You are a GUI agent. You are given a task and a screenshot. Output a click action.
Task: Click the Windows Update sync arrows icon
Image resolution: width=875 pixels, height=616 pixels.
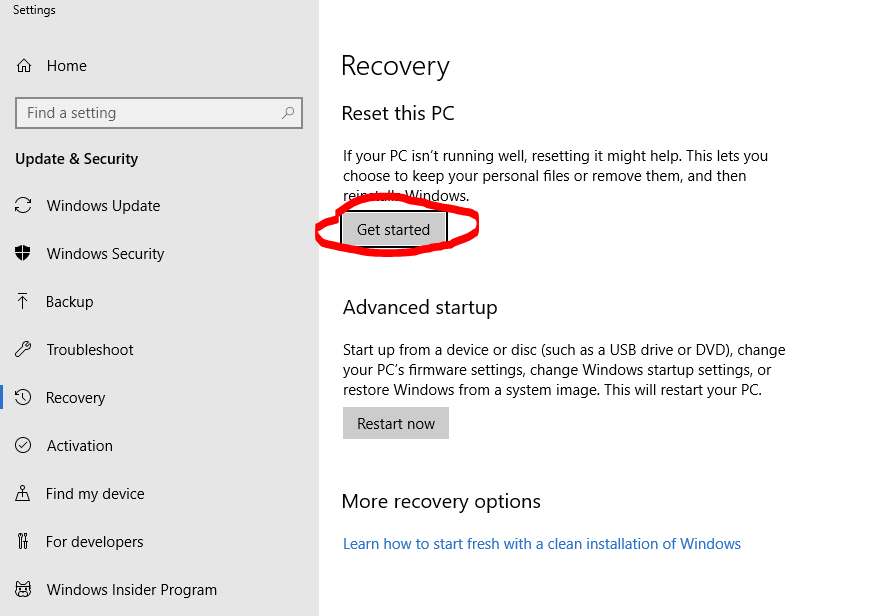tap(23, 205)
